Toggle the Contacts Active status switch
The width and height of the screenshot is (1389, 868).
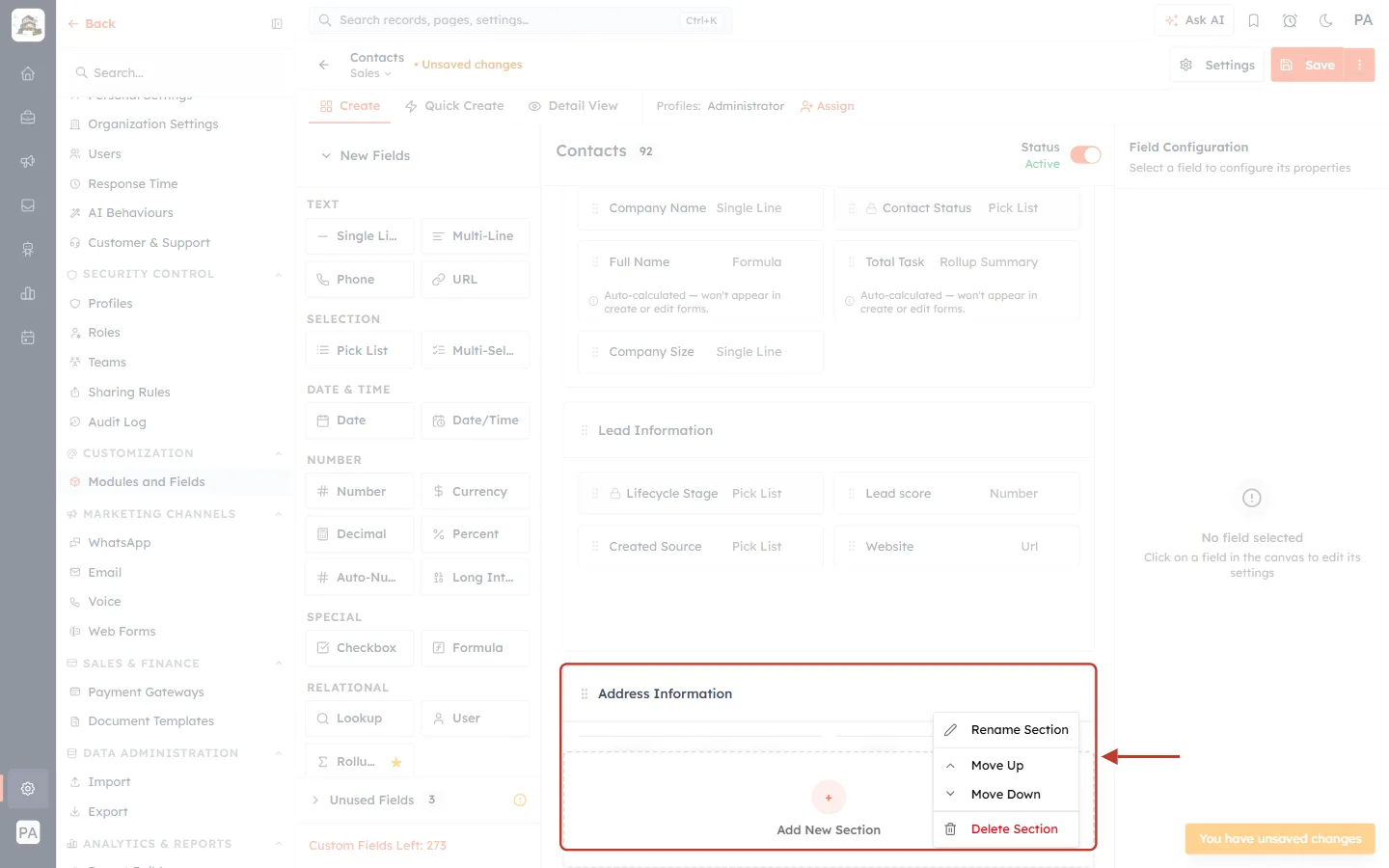pos(1086,155)
